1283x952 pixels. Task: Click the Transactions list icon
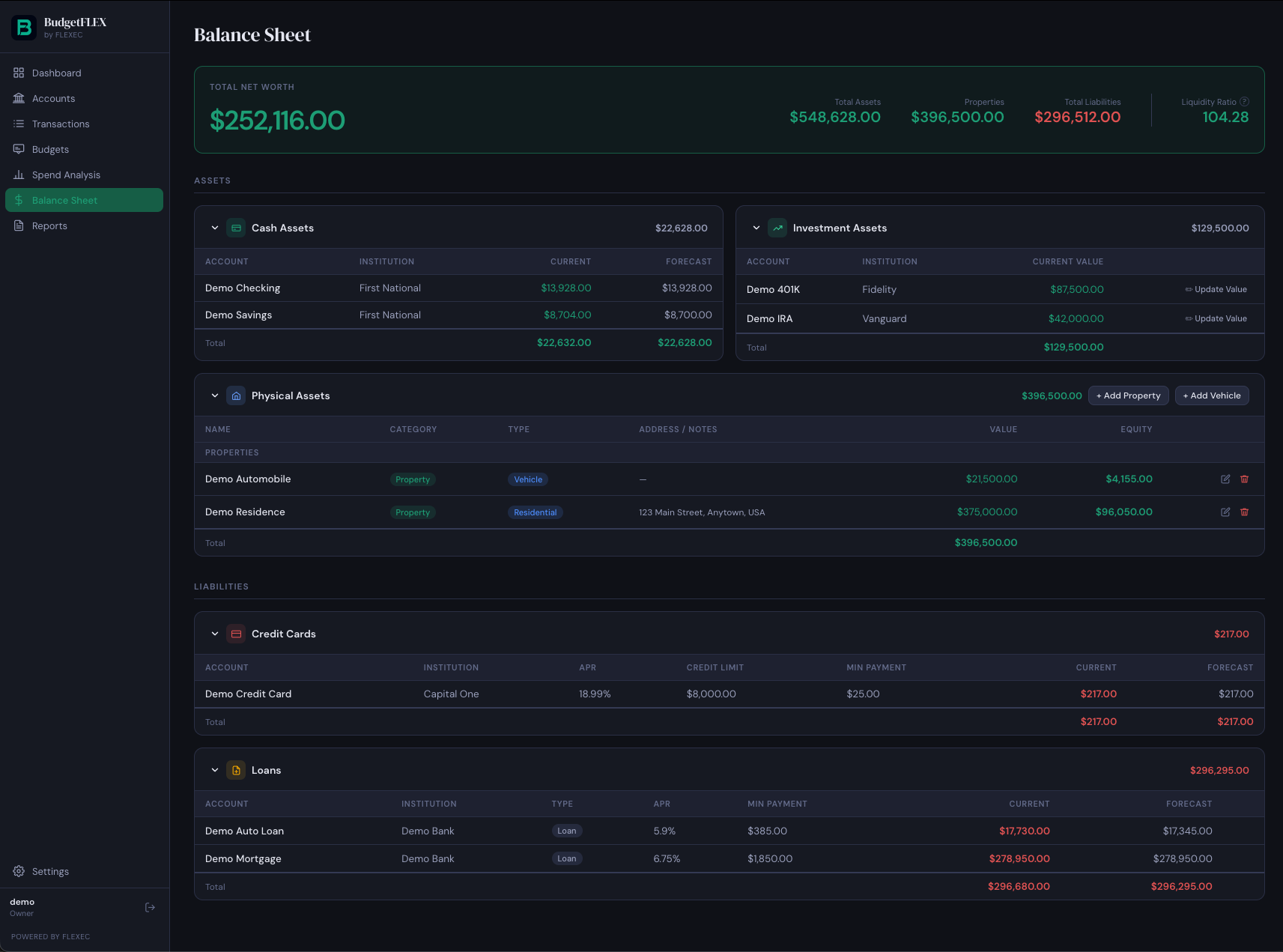click(19, 124)
